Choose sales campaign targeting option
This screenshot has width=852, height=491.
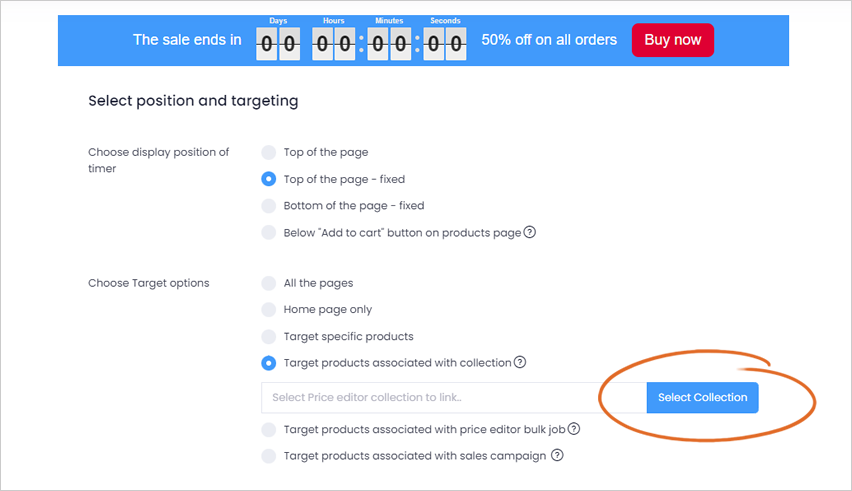tap(268, 456)
